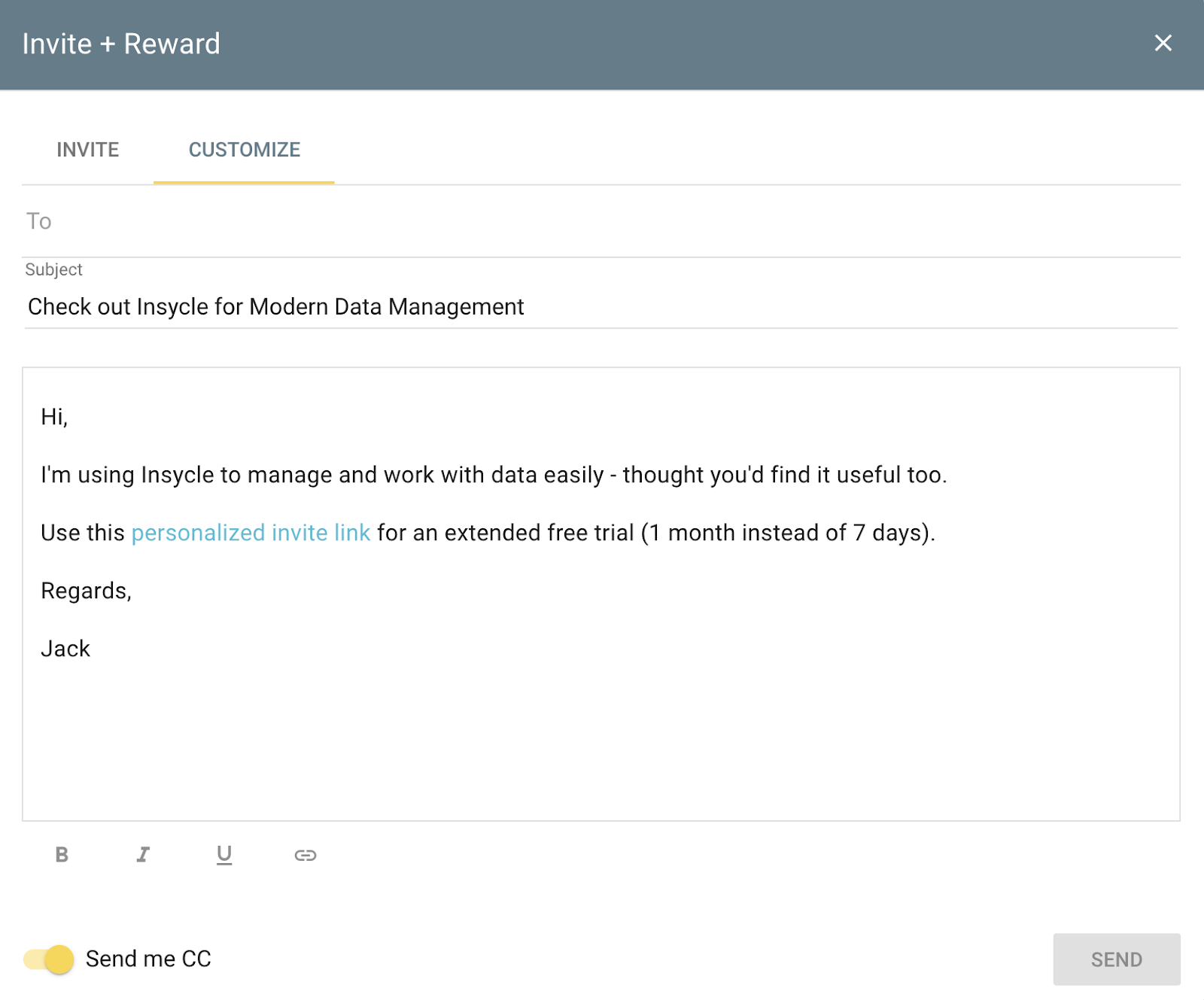
Task: Click the "Invite + Reward" dialog title
Action: tap(121, 44)
